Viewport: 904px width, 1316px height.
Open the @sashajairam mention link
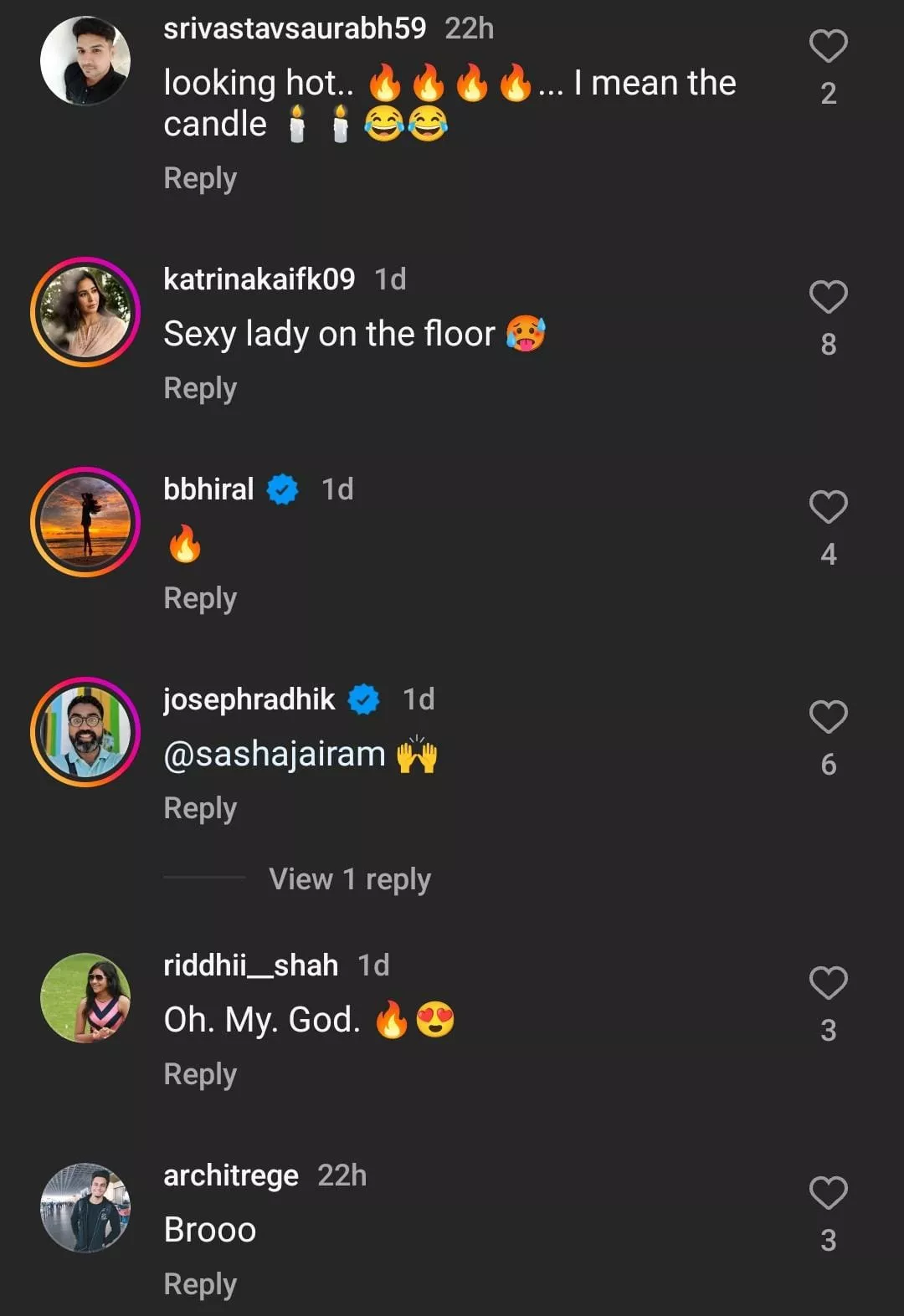[x=274, y=755]
